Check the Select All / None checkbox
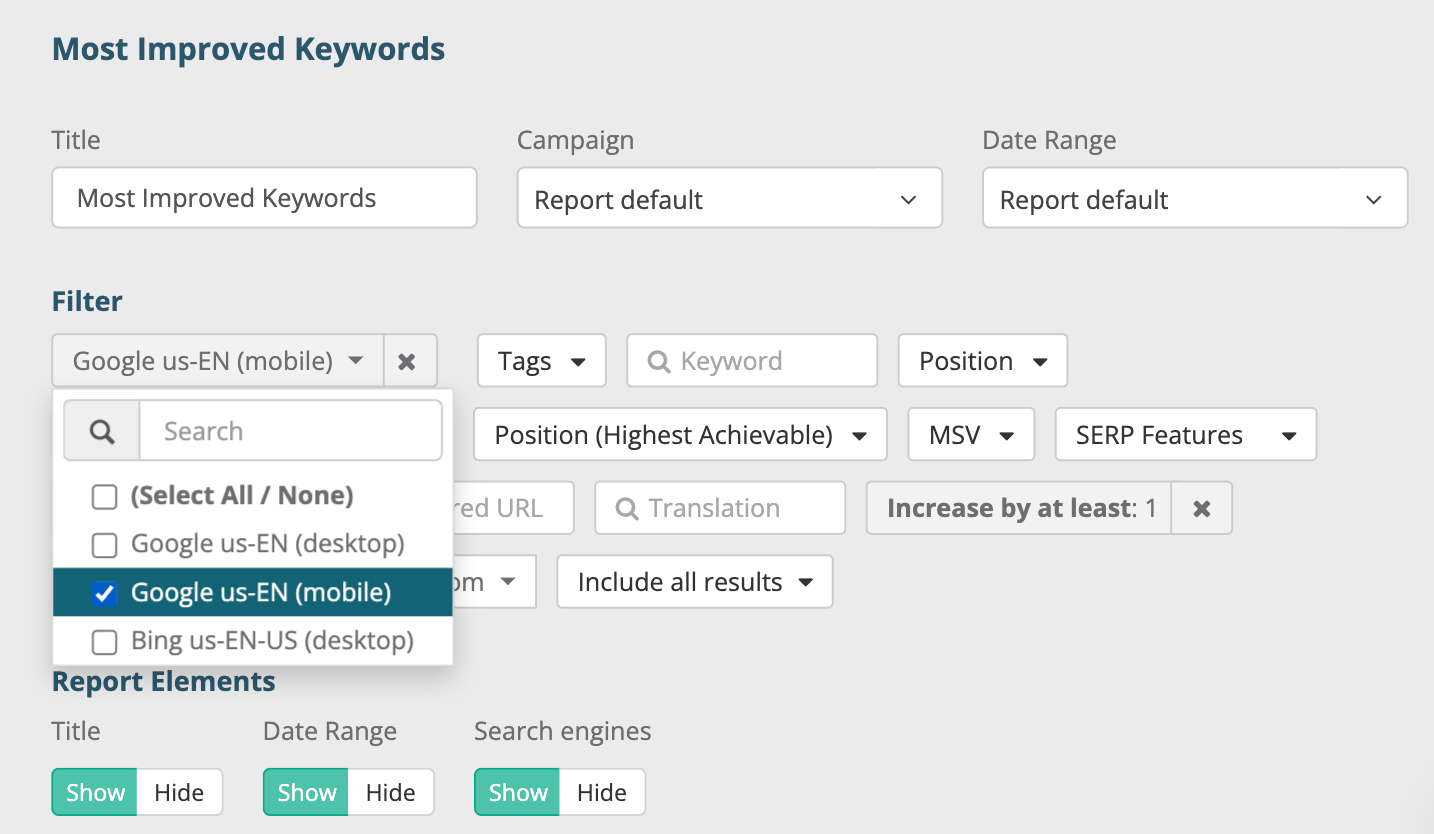 [104, 496]
